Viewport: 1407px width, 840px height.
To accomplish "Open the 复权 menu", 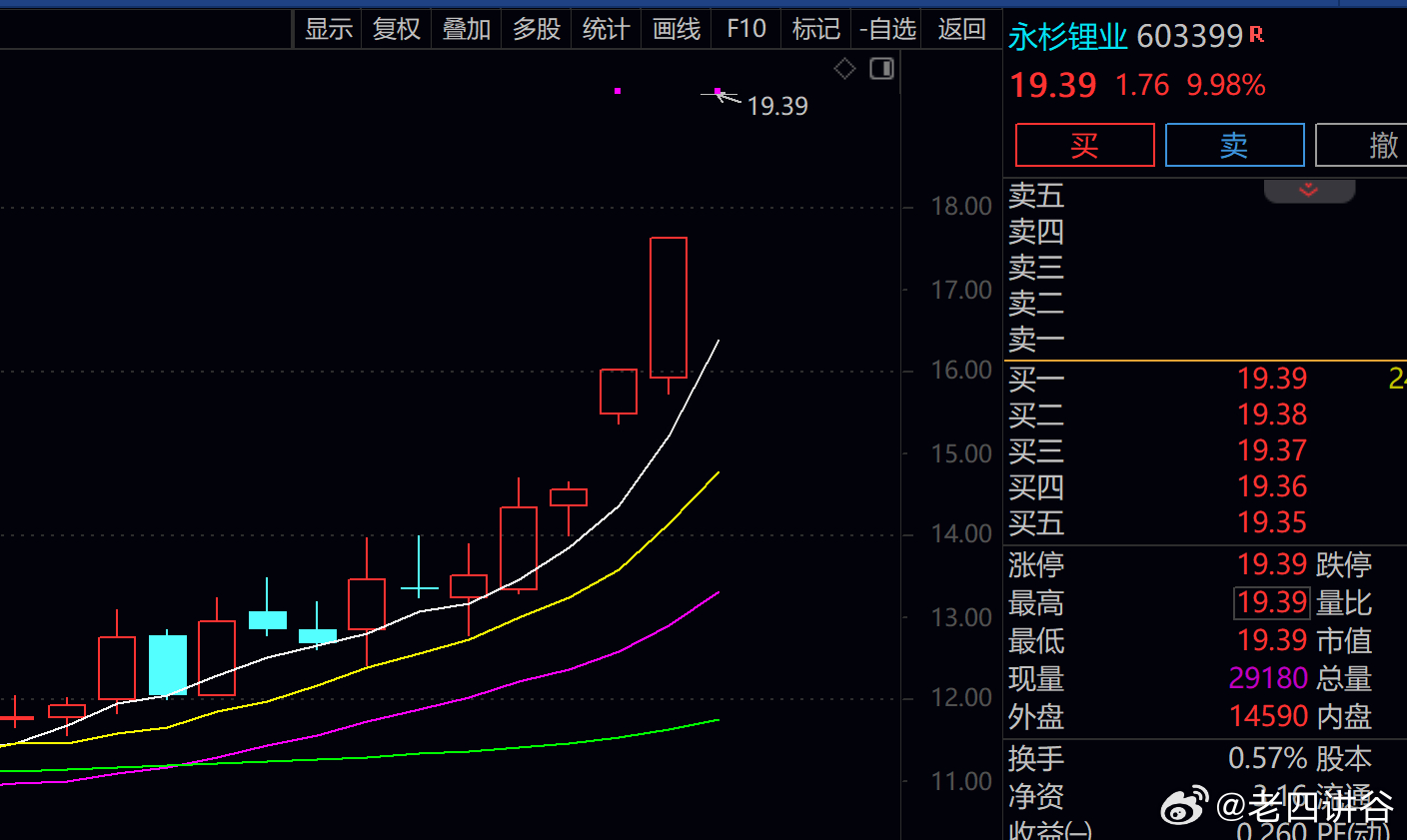I will [x=397, y=29].
